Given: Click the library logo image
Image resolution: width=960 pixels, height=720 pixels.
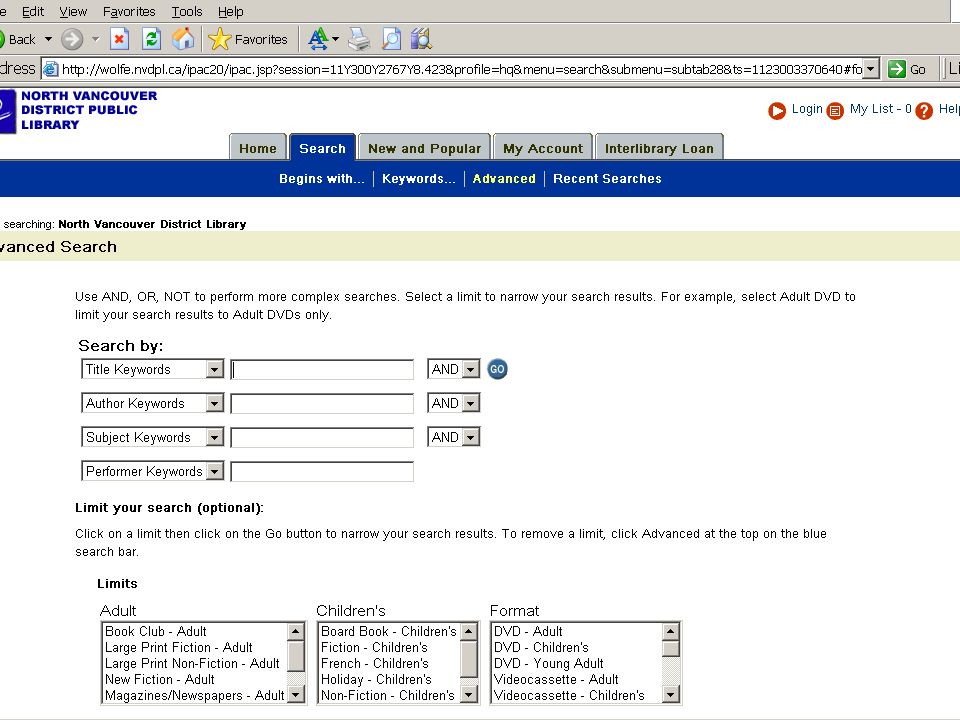Looking at the screenshot, I should pos(7,111).
